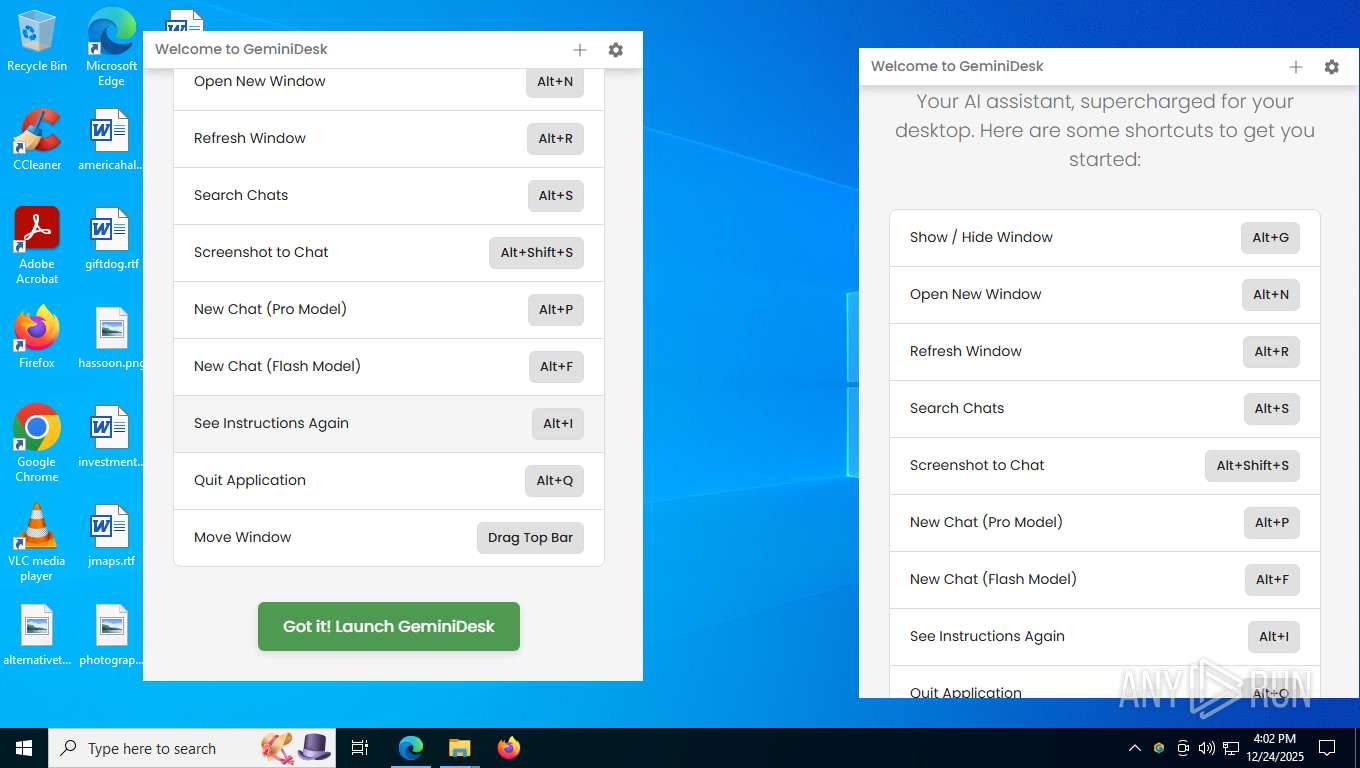Click Alt+Shift+S badge in left window
1360x768 pixels.
(536, 253)
